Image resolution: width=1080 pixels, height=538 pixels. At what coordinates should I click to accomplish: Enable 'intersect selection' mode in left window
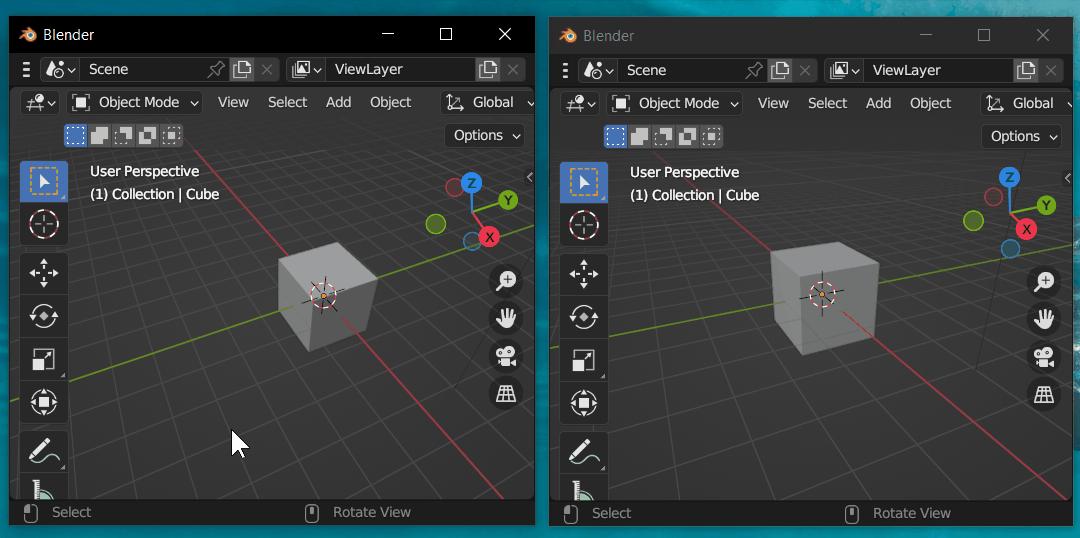click(x=171, y=136)
